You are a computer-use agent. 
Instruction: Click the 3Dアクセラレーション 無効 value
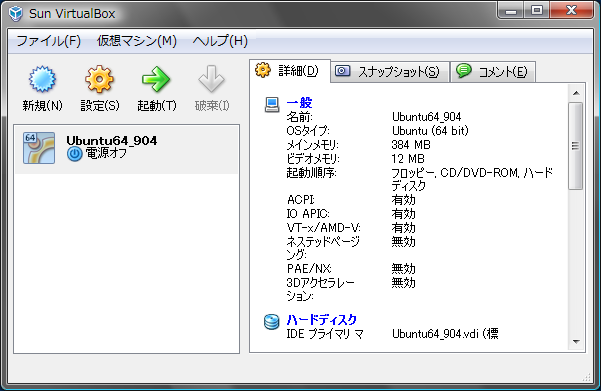click(403, 283)
